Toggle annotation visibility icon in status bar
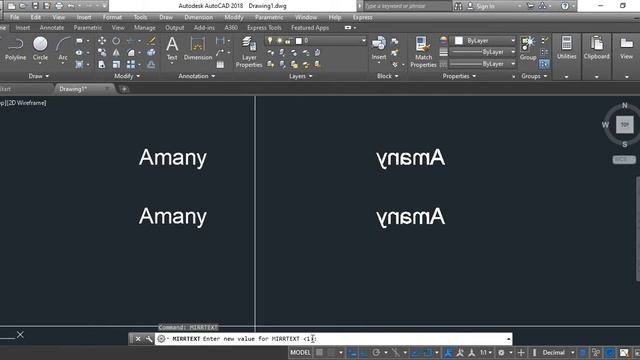Image resolution: width=640 pixels, height=360 pixels. pos(448,352)
